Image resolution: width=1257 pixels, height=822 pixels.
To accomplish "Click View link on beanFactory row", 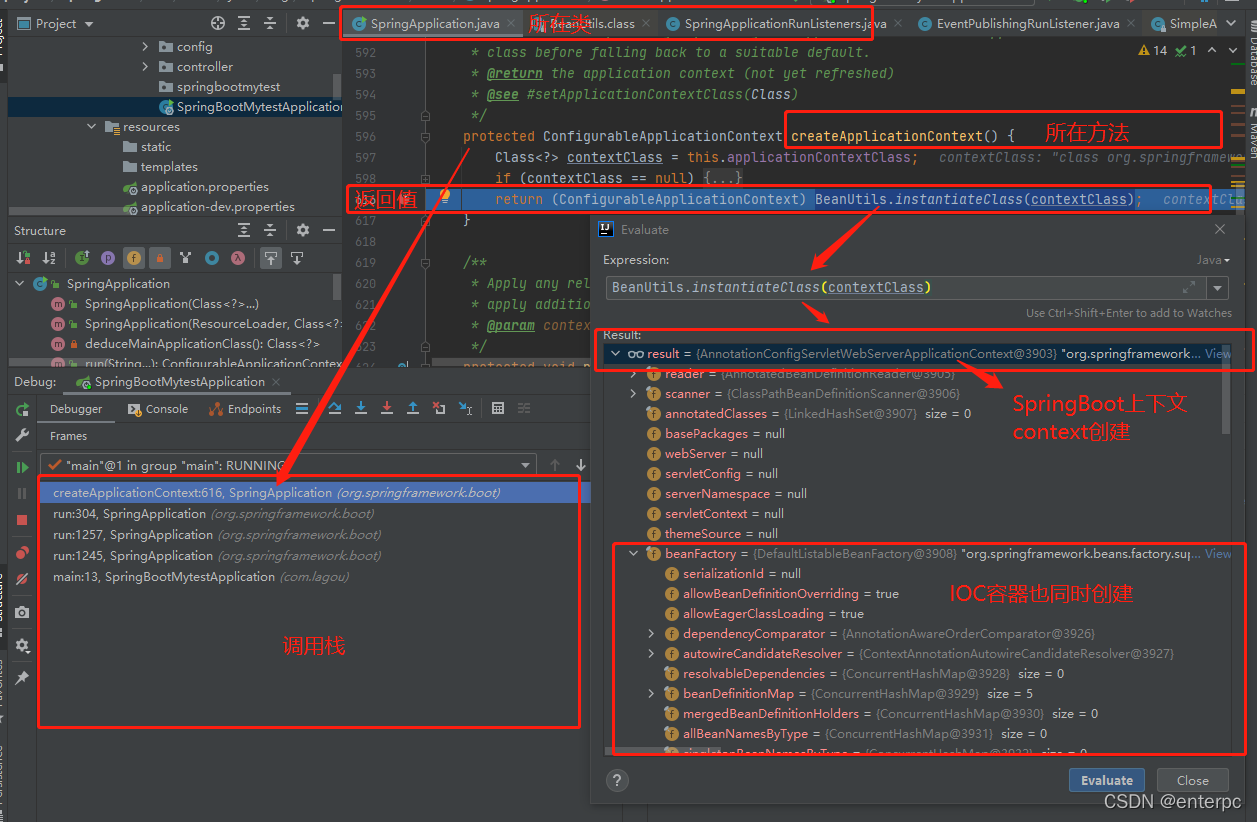I will click(x=1218, y=554).
